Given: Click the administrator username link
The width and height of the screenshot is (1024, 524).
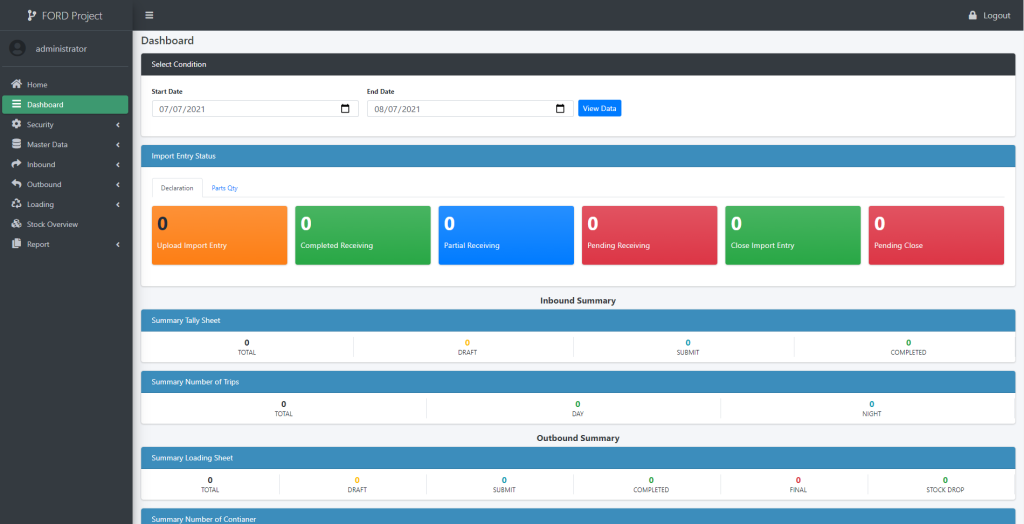Looking at the screenshot, I should [x=61, y=49].
